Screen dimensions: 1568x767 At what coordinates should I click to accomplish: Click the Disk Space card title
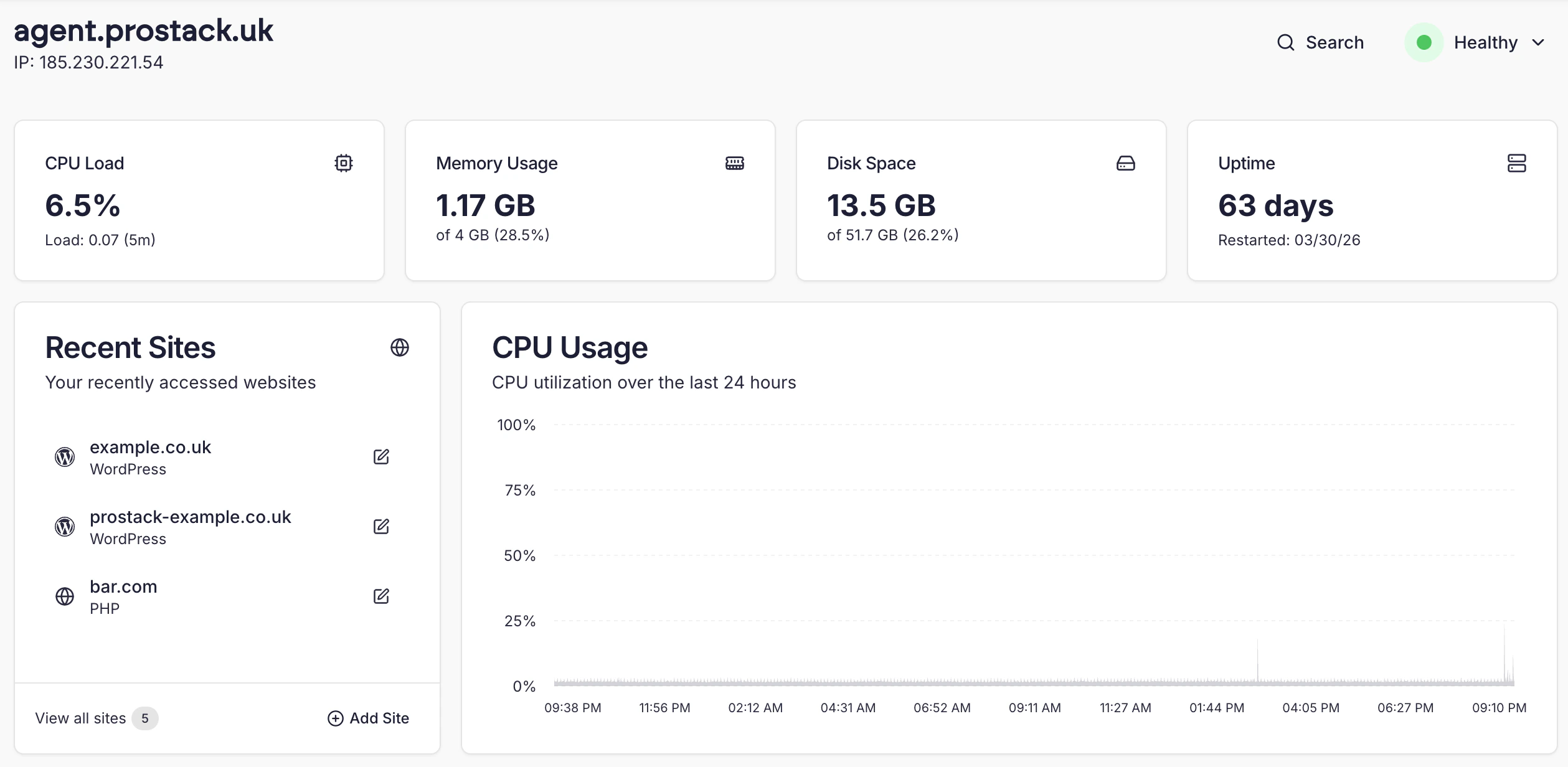tap(871, 163)
